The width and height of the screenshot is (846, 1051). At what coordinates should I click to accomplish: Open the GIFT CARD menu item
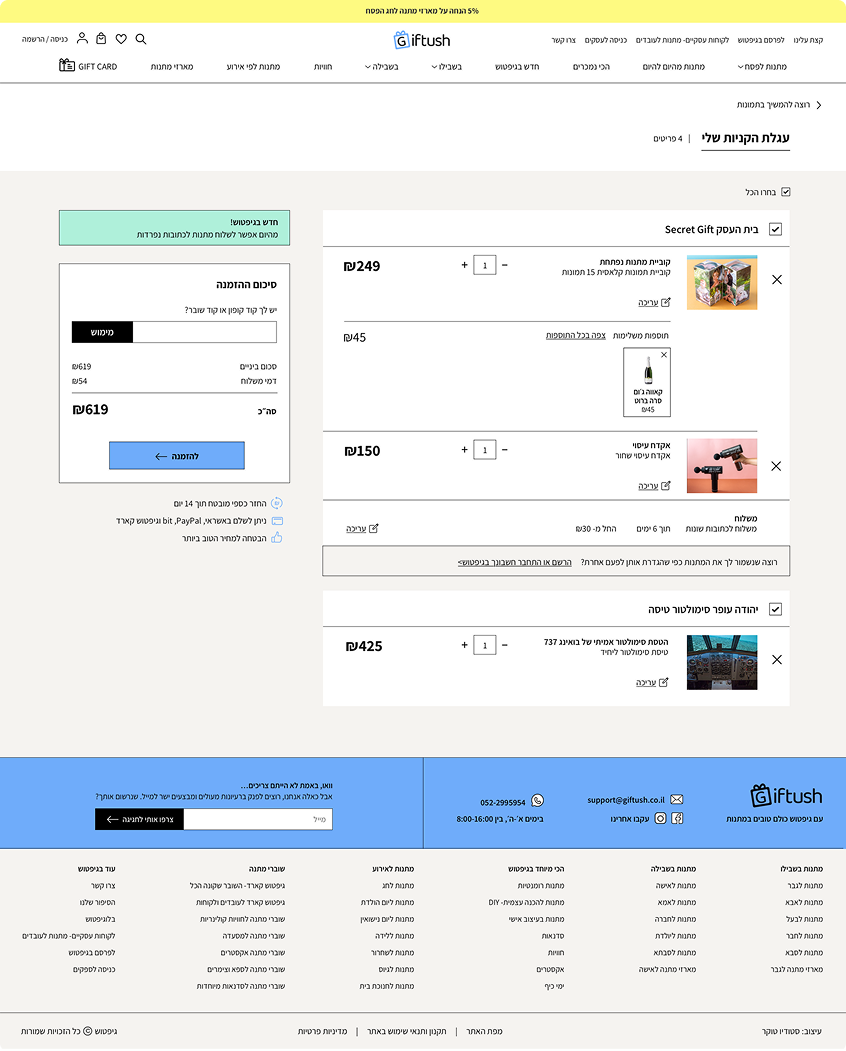point(88,66)
